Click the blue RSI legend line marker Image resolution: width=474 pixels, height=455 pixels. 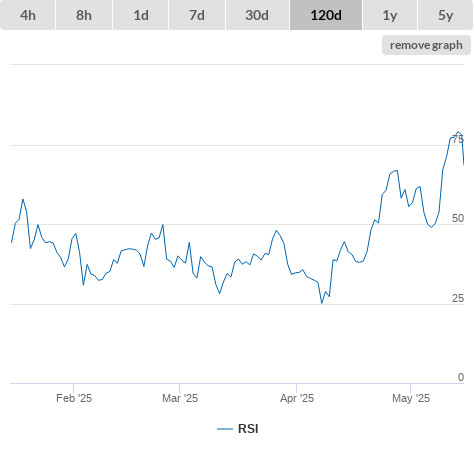coord(225,429)
